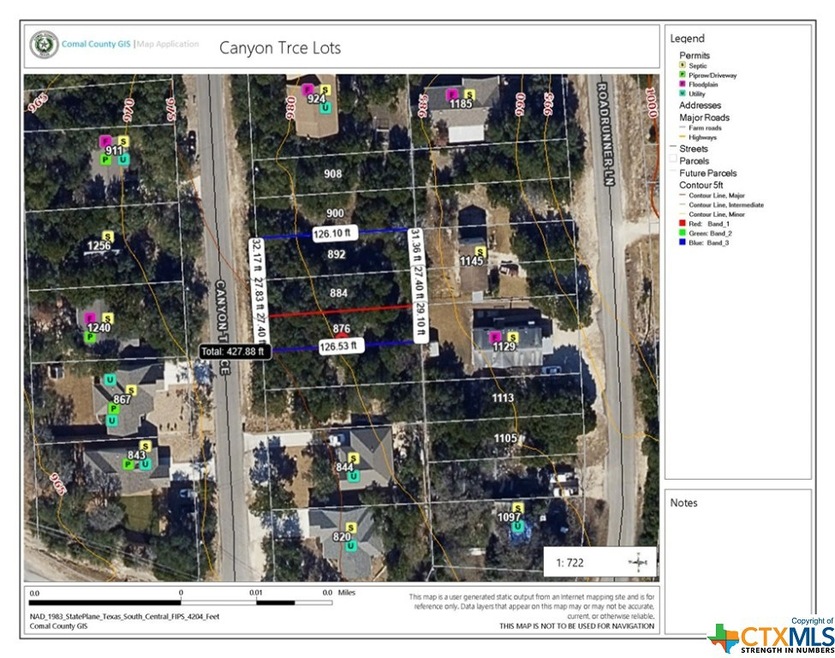Viewport: 835px width, 658px height.
Task: Click the pink Floodplain marker at 911
Action: coord(105,141)
